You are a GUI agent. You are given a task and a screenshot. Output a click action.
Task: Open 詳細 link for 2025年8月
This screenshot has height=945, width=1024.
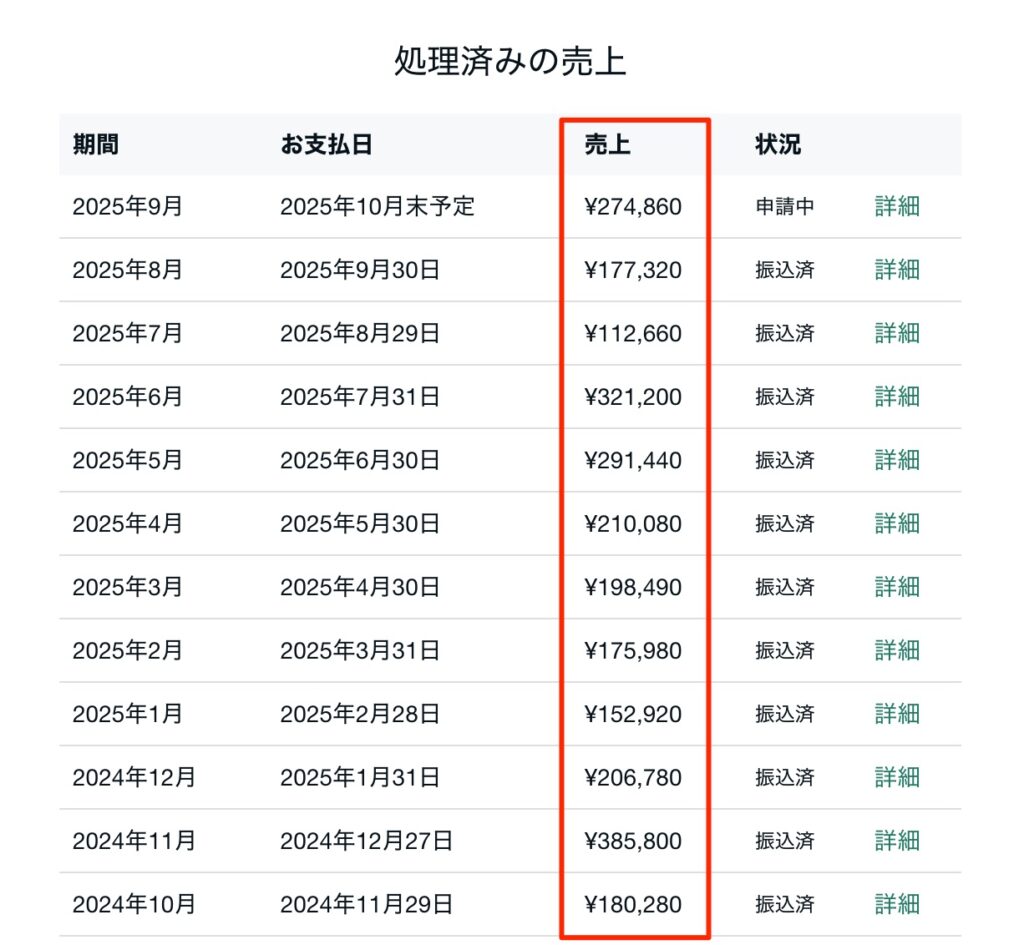coord(897,270)
